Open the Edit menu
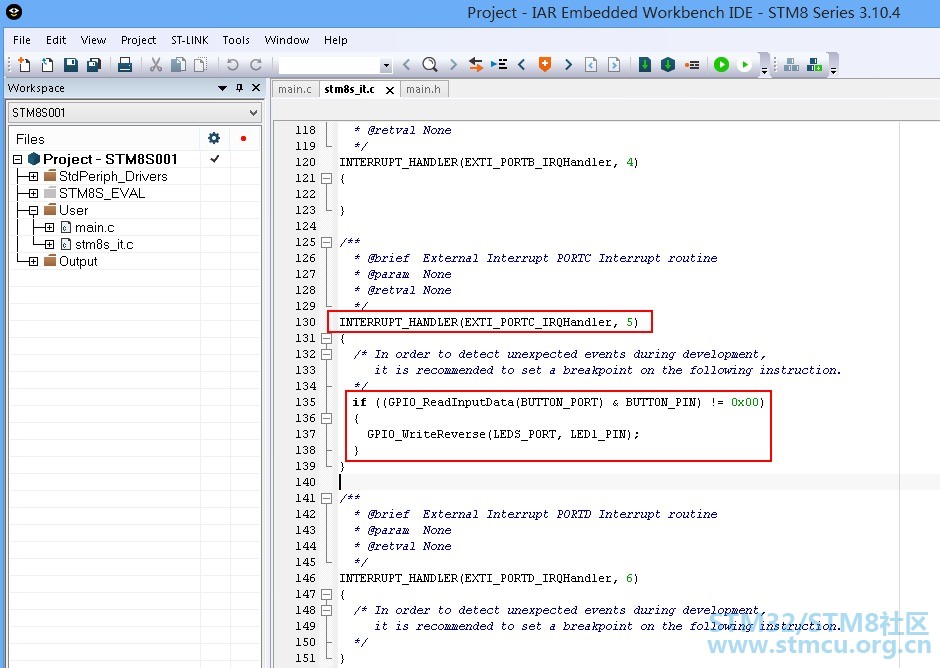 click(x=56, y=40)
